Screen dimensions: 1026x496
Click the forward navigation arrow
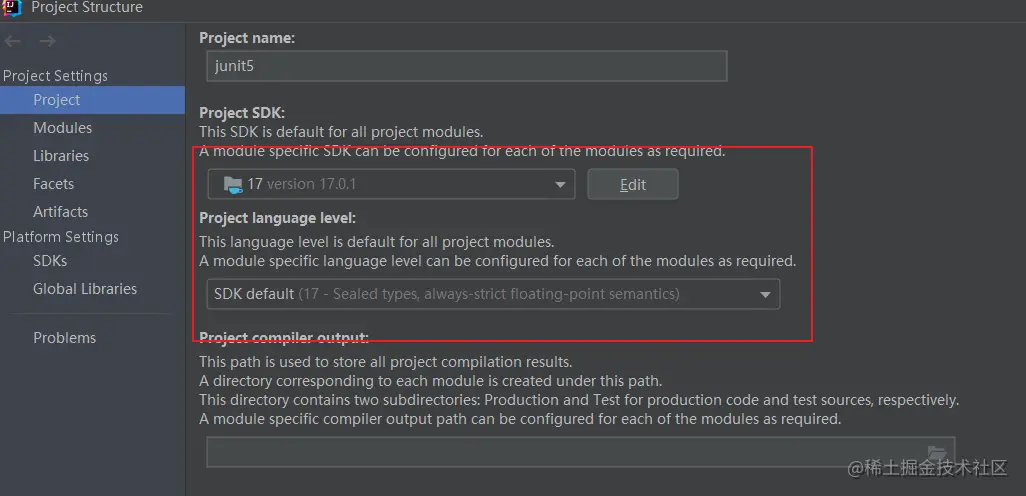pyautogui.click(x=47, y=42)
